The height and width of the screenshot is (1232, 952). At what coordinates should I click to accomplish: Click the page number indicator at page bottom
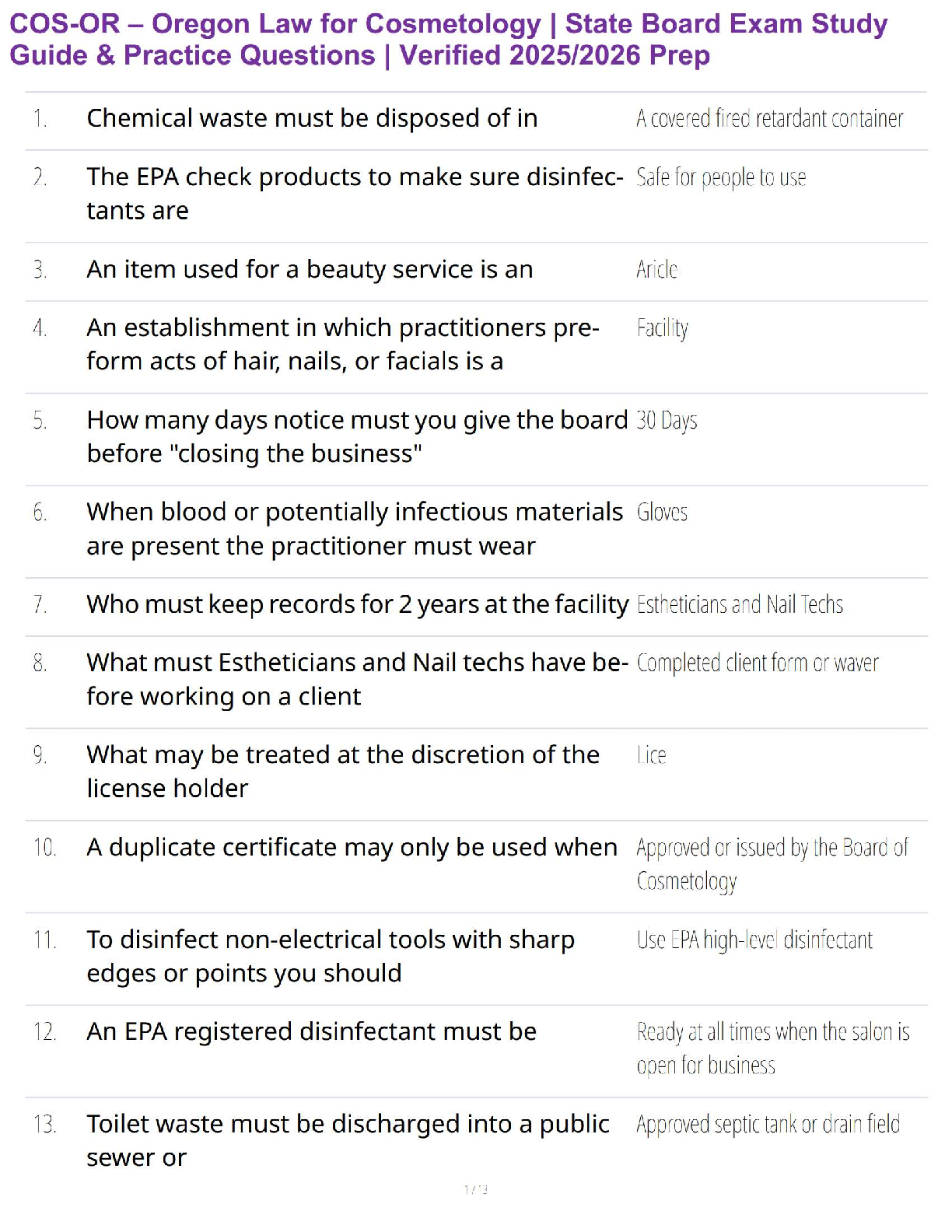click(x=476, y=1189)
